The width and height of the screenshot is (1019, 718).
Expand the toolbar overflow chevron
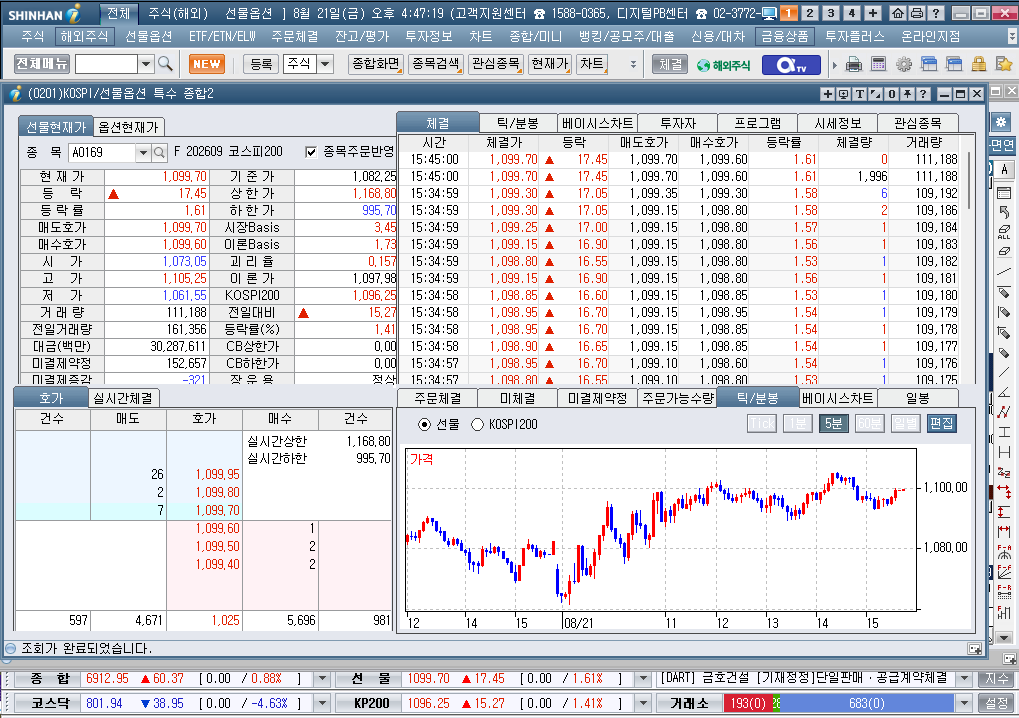tap(633, 64)
